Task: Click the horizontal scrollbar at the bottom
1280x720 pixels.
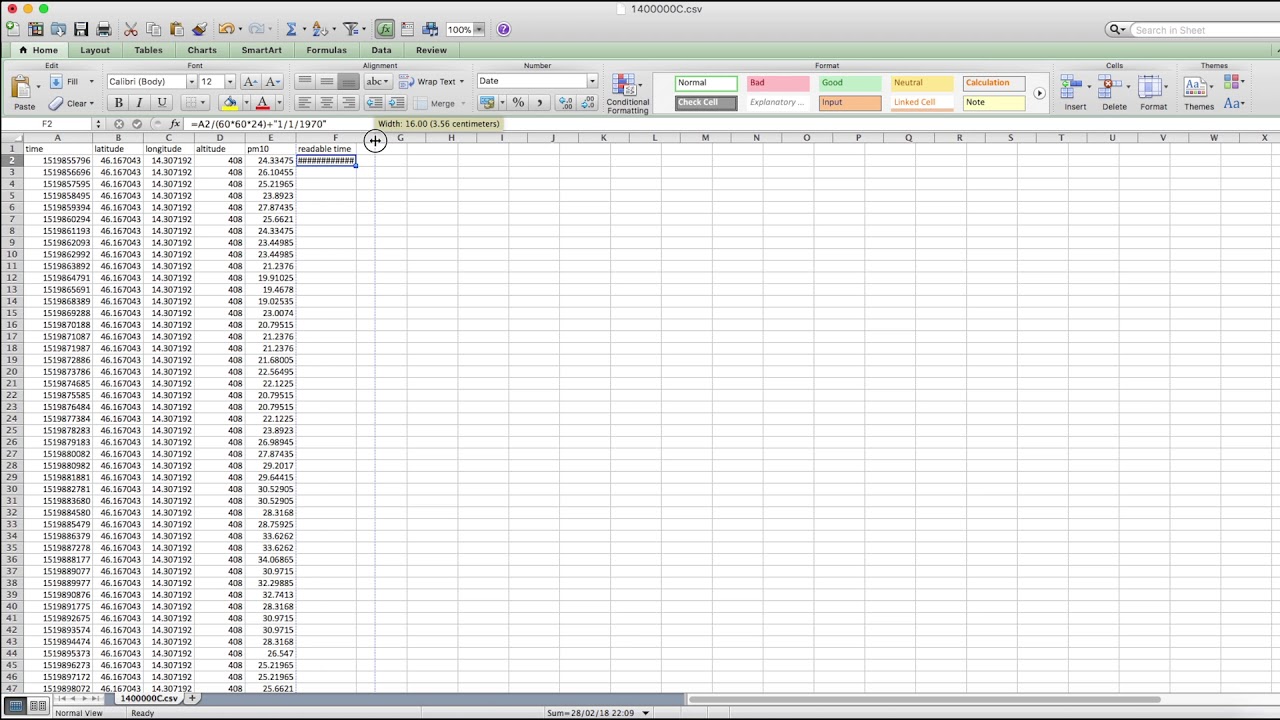Action: (924, 699)
